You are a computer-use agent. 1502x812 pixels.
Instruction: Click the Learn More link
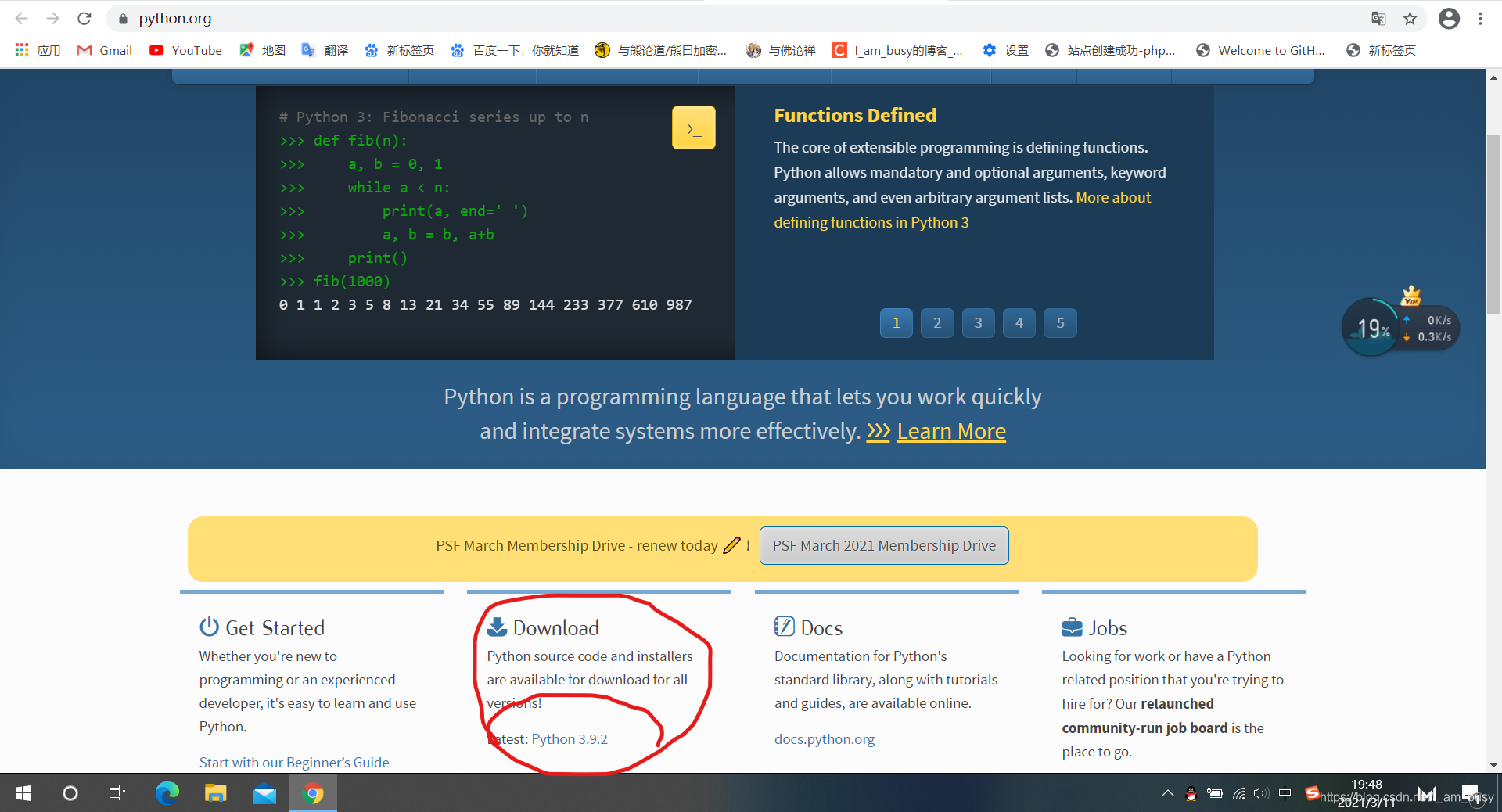click(x=951, y=431)
